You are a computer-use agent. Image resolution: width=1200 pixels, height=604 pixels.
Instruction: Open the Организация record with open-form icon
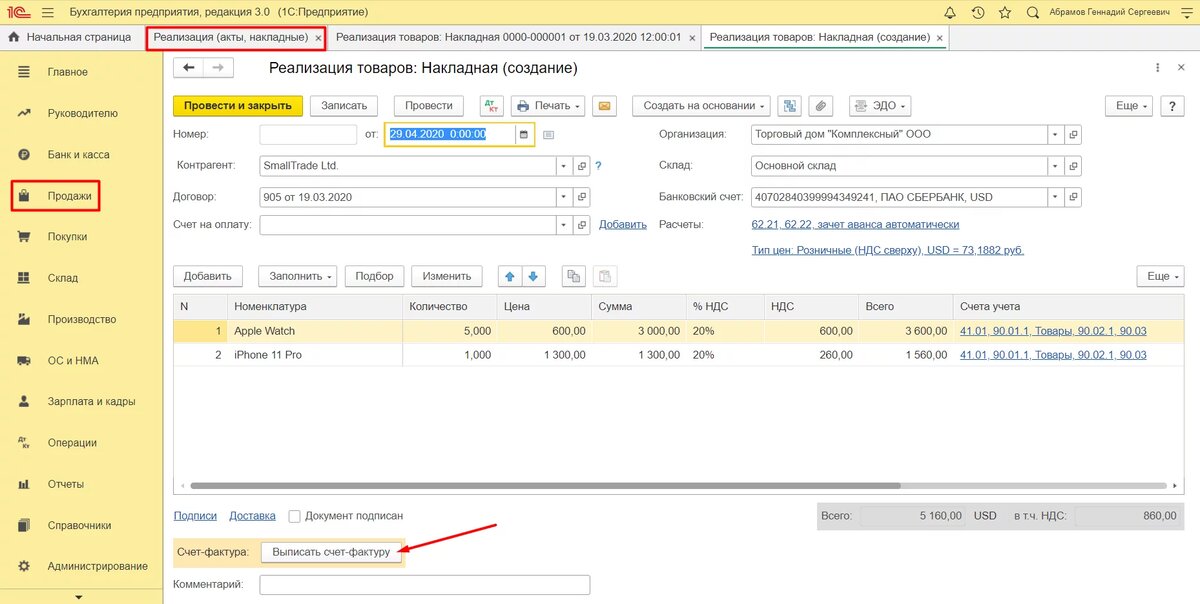coord(1073,134)
